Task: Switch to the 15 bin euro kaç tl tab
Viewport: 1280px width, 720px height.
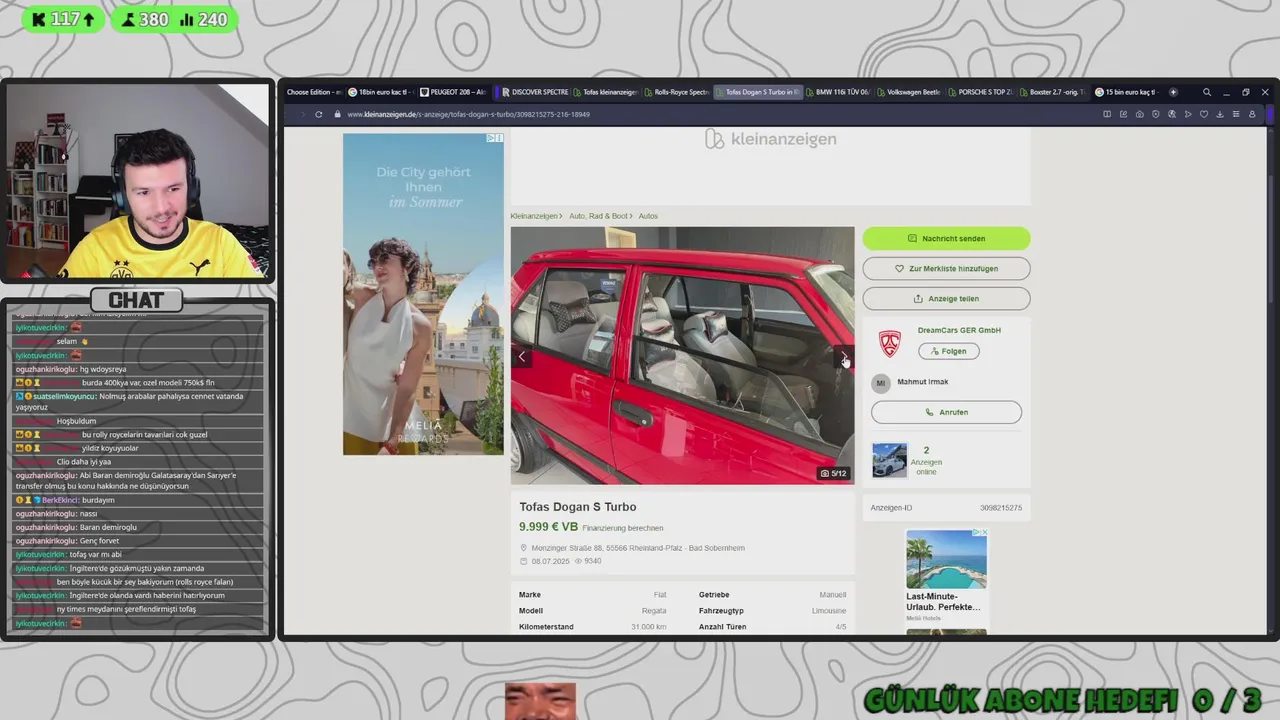Action: coord(1125,92)
